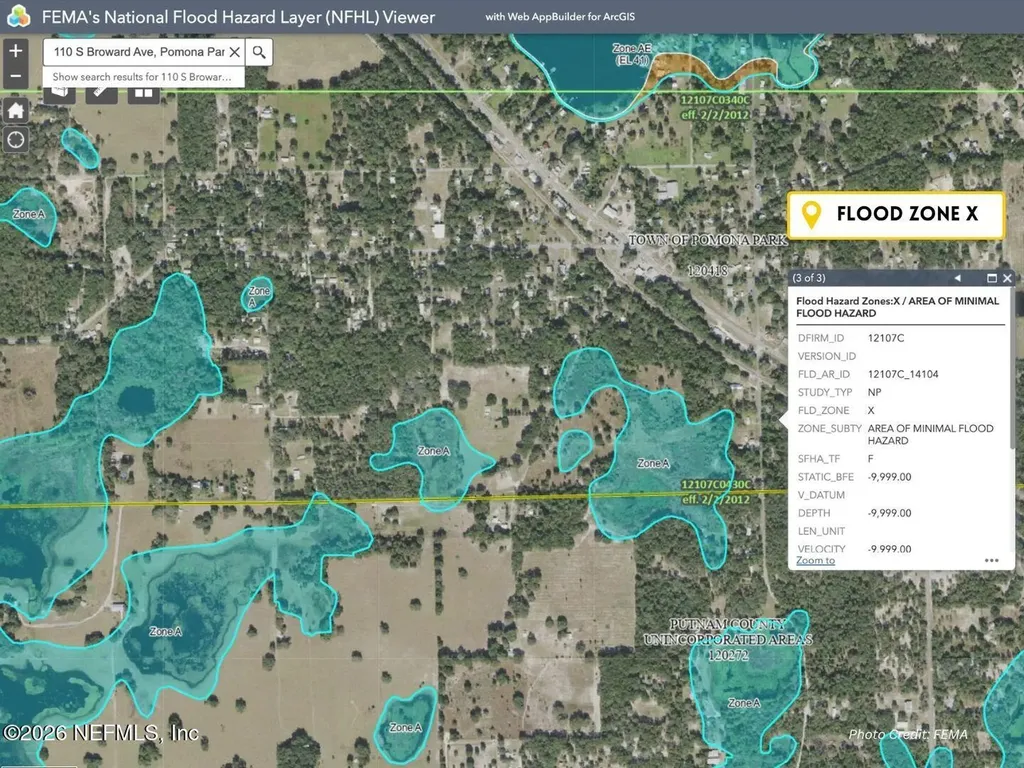This screenshot has width=1024, height=768.
Task: Select 'Show search results for 110 S Browar…' suggestion
Action: [x=144, y=76]
